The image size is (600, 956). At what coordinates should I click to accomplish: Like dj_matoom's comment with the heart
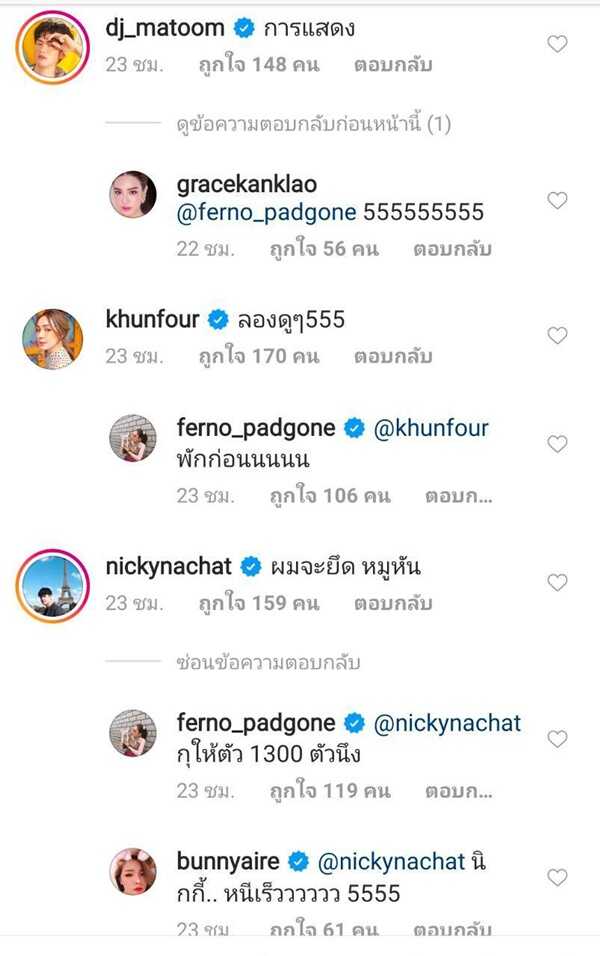(557, 43)
